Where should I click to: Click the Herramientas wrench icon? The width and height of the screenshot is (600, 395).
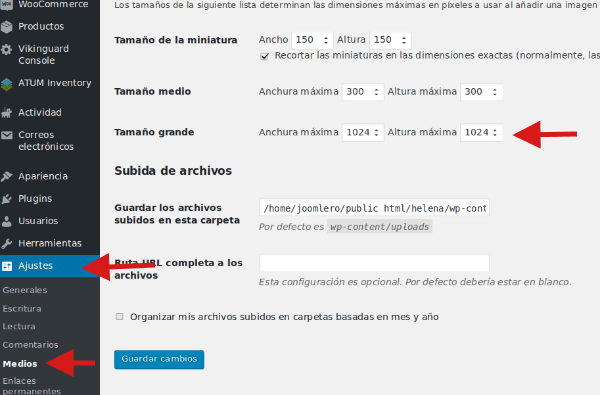[7, 243]
